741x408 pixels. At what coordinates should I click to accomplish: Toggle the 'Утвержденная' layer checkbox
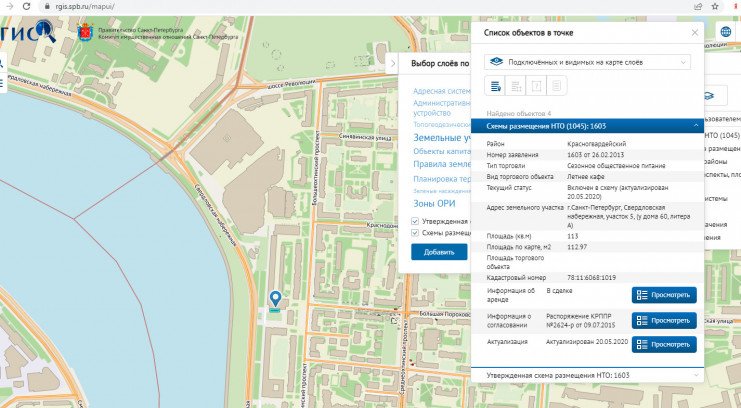pos(415,220)
